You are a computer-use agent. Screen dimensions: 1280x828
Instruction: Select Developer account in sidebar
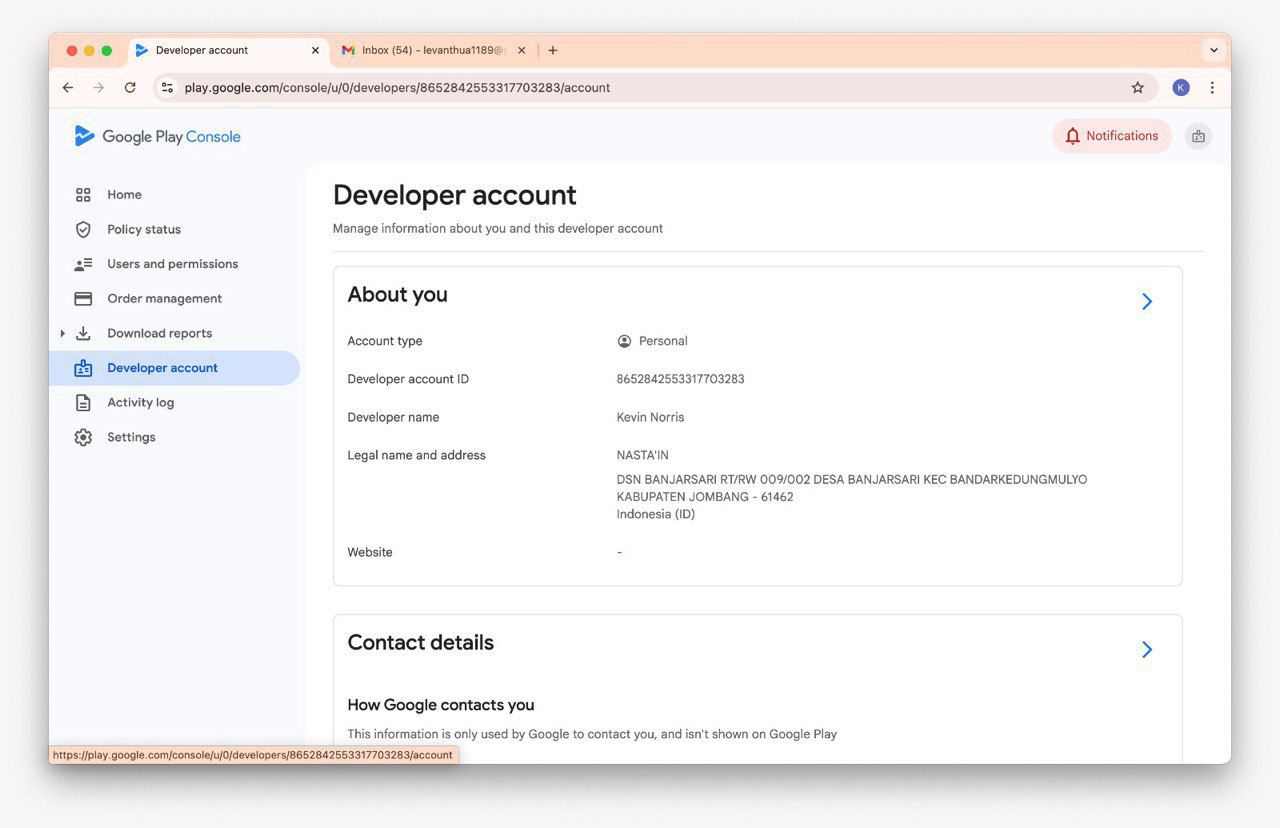click(x=174, y=368)
